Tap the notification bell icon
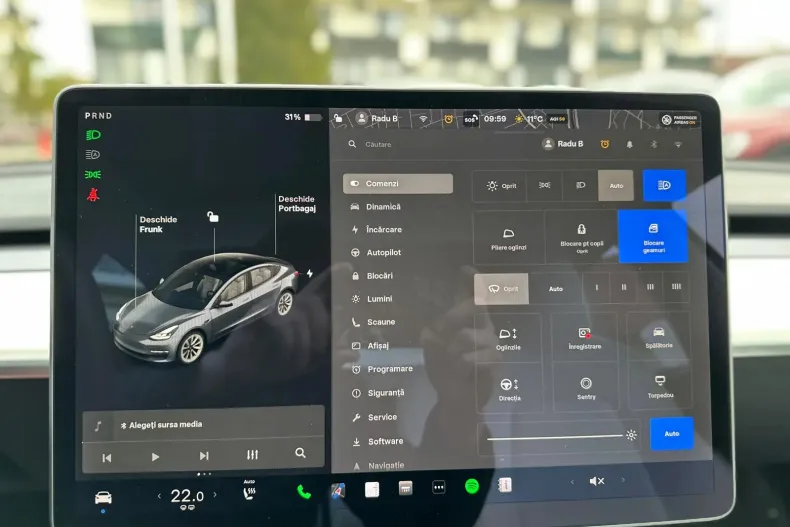 tap(629, 145)
